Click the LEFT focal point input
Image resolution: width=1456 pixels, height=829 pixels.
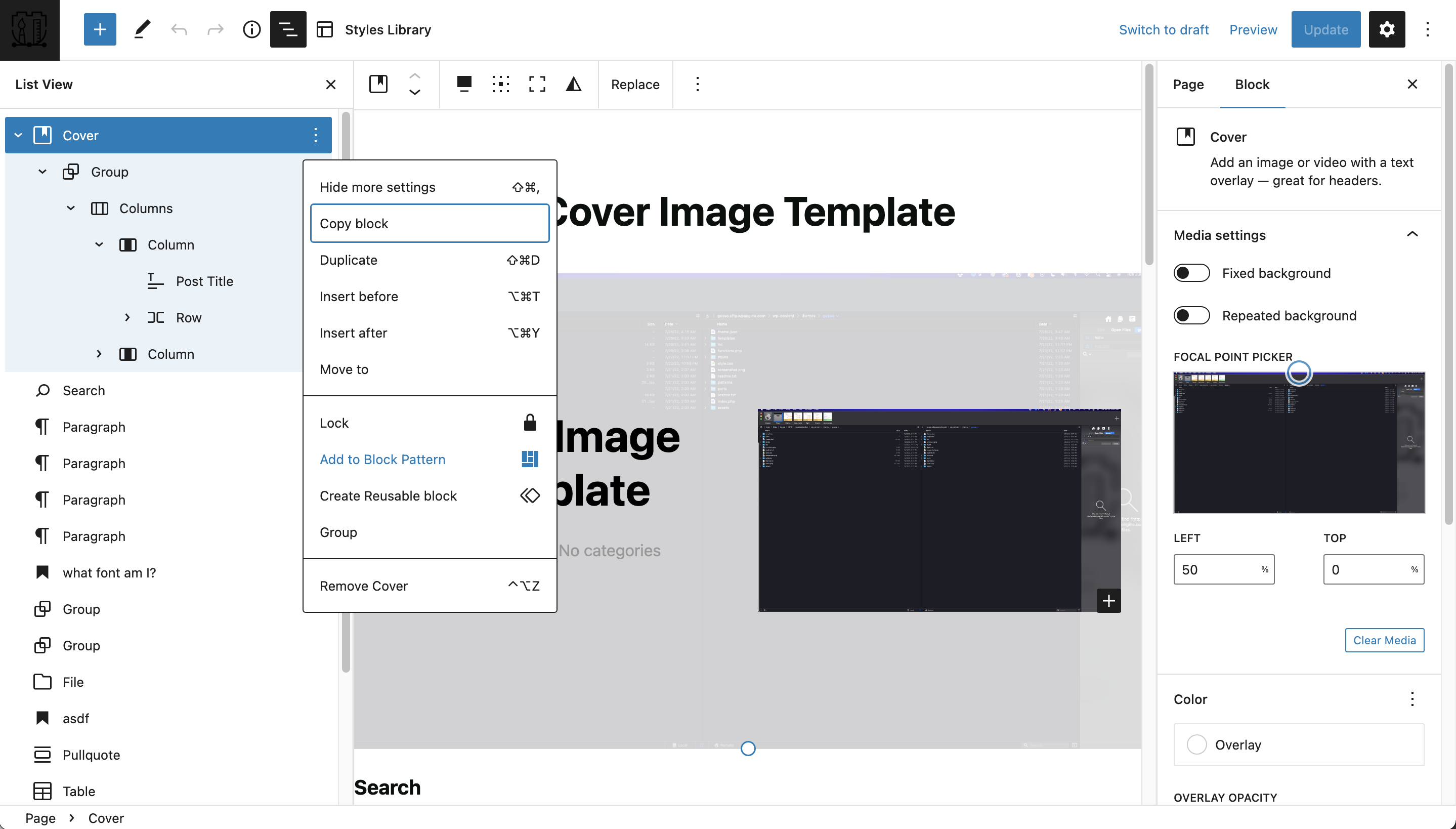click(x=1223, y=569)
